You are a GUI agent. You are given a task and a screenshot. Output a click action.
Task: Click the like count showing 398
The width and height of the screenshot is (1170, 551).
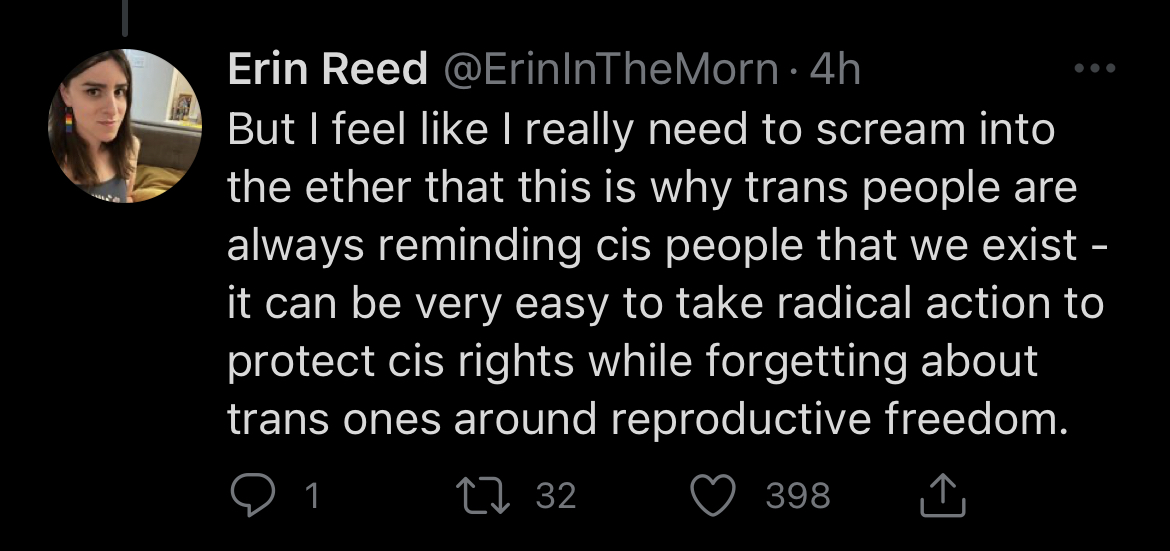(x=798, y=496)
